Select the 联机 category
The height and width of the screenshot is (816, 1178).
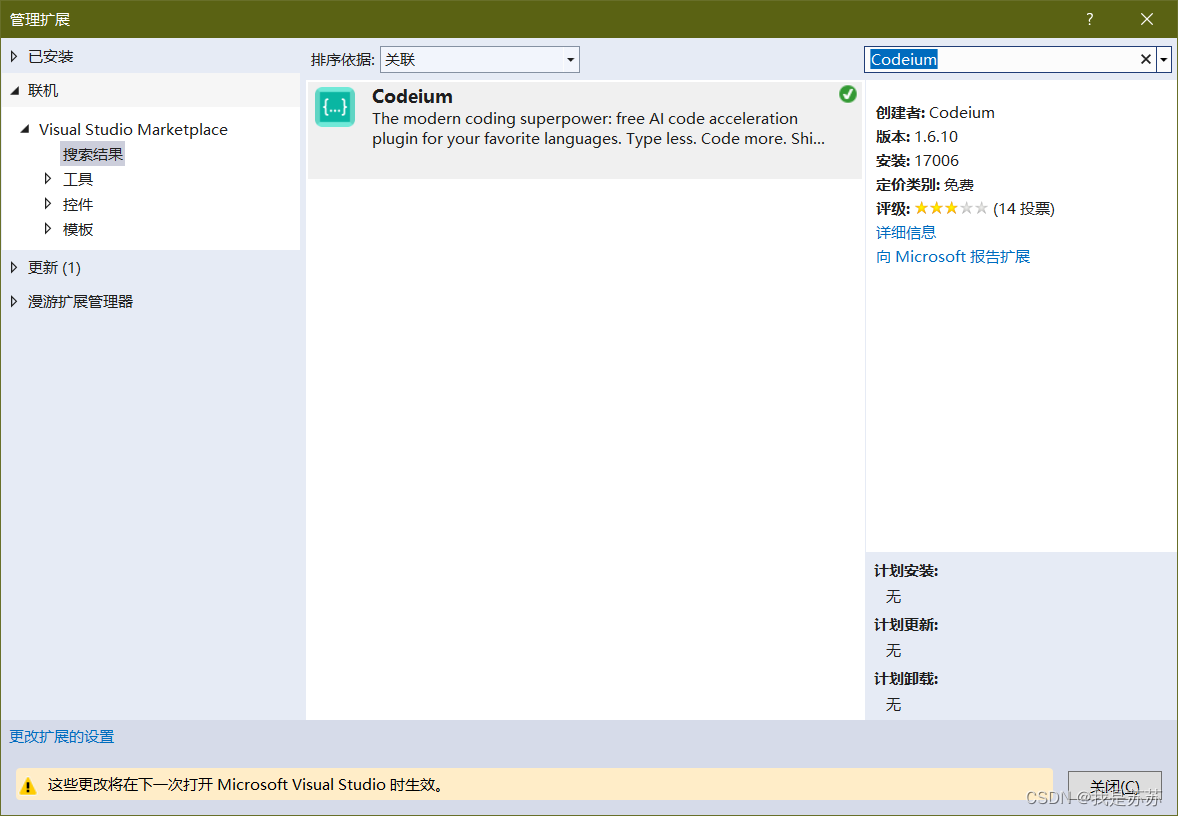point(43,91)
